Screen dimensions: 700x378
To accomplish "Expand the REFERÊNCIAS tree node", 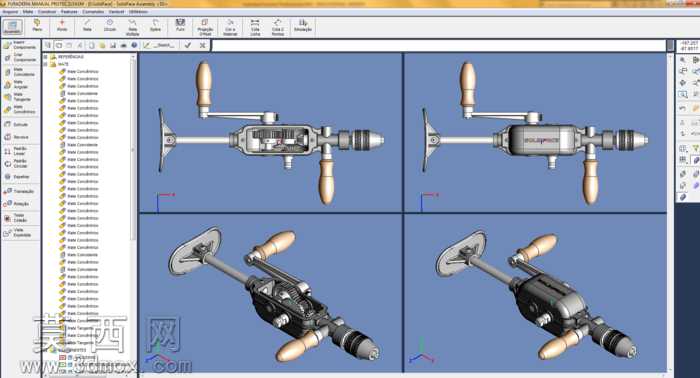I will coord(46,57).
